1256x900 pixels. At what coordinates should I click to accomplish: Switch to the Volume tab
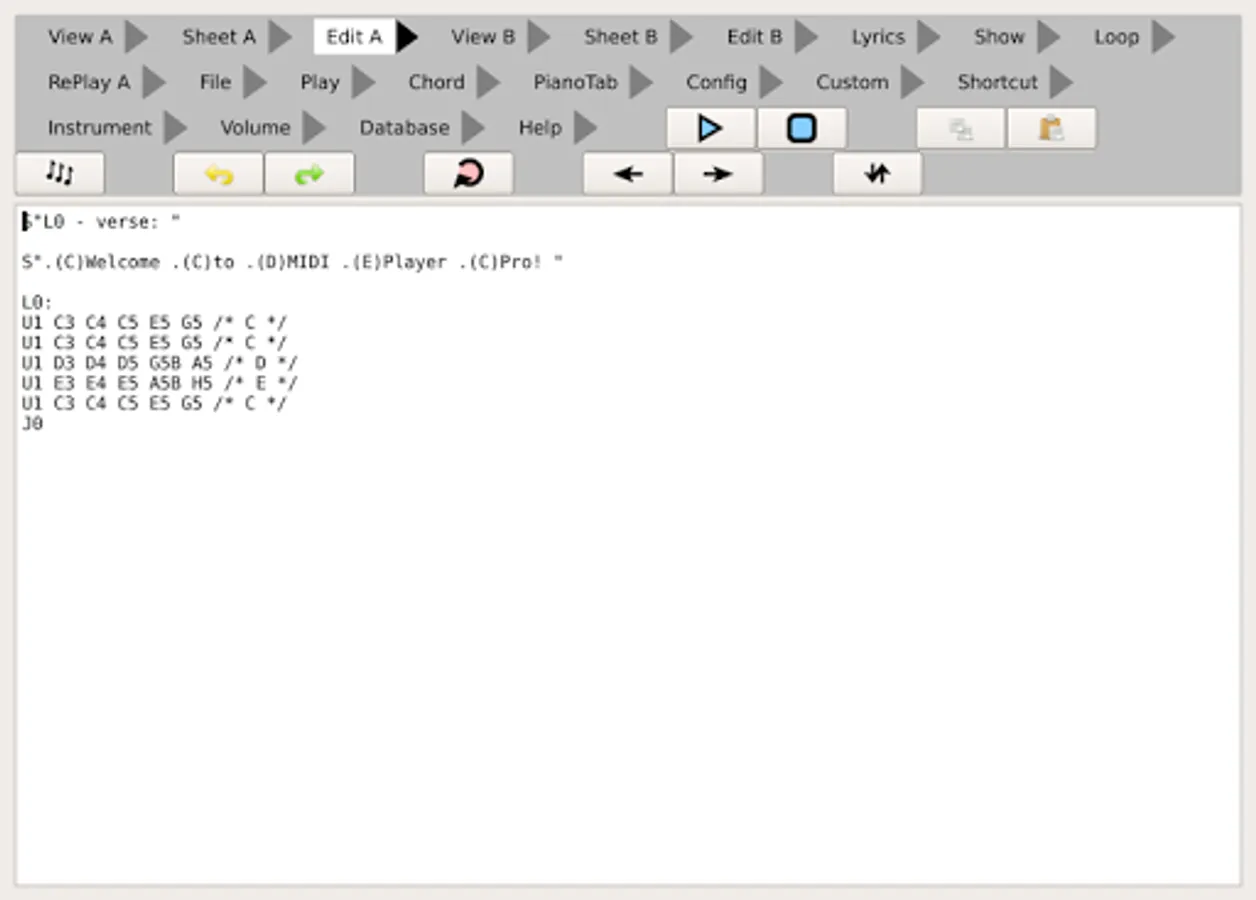[x=255, y=128]
